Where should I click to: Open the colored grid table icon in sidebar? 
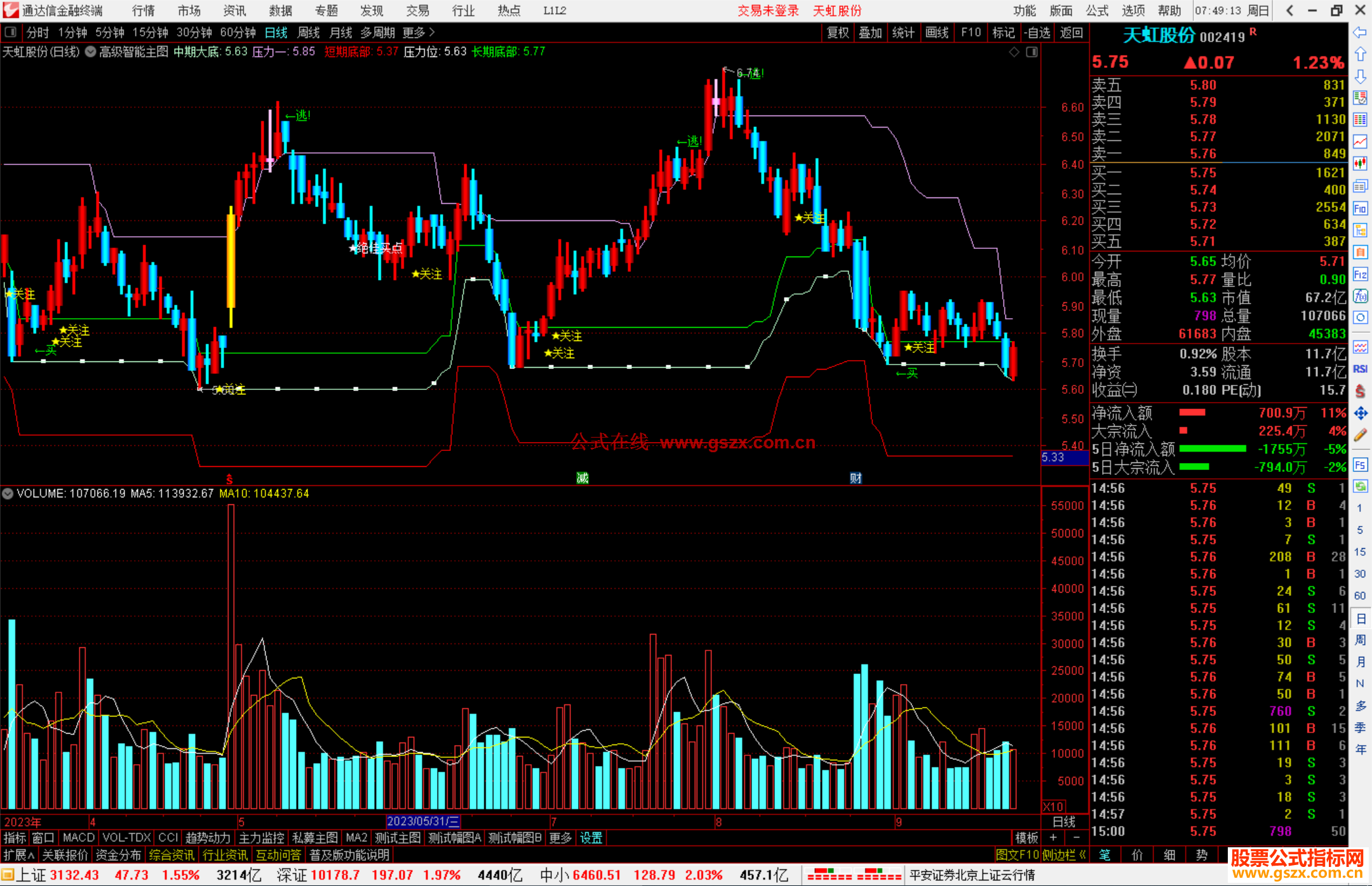1360,120
